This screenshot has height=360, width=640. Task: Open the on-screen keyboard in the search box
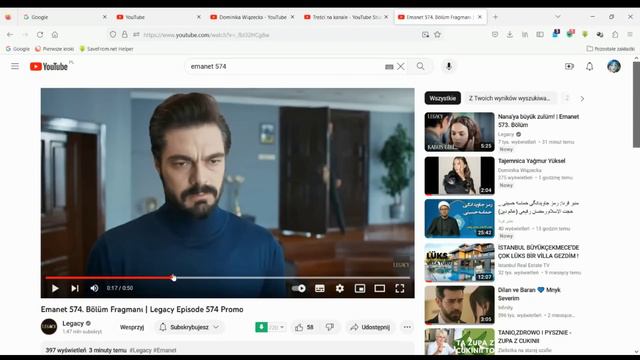(389, 67)
